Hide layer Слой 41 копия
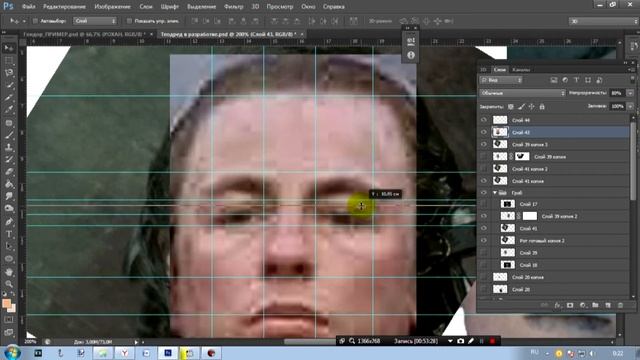Screen dimensions: 640x360 click(x=484, y=181)
